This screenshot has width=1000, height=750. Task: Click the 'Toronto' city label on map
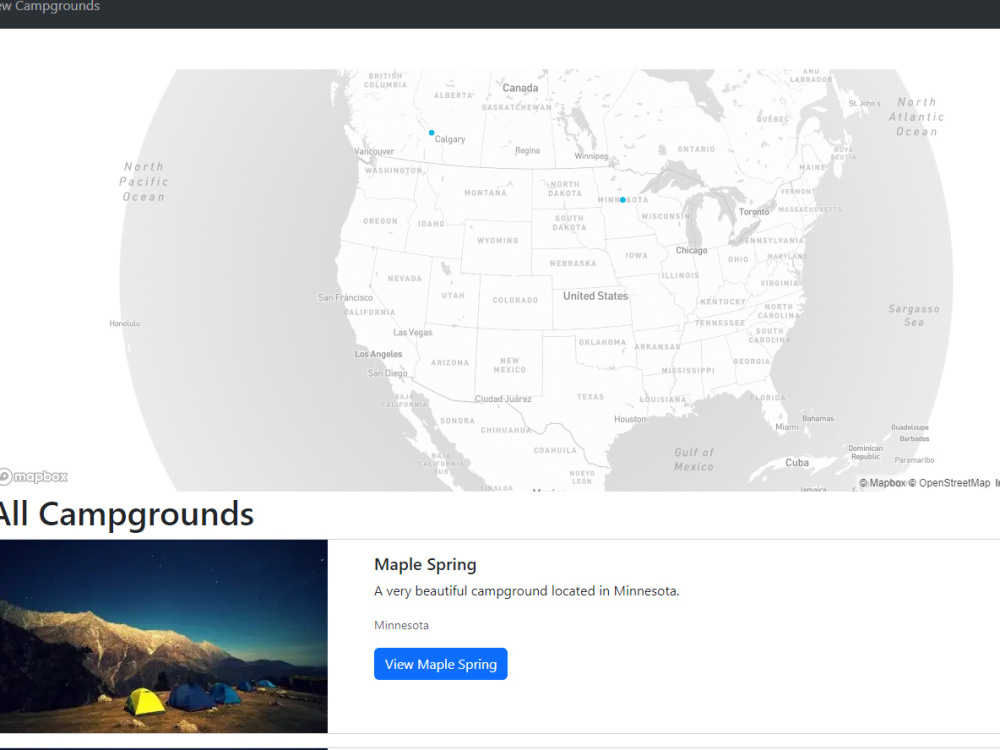tap(754, 212)
